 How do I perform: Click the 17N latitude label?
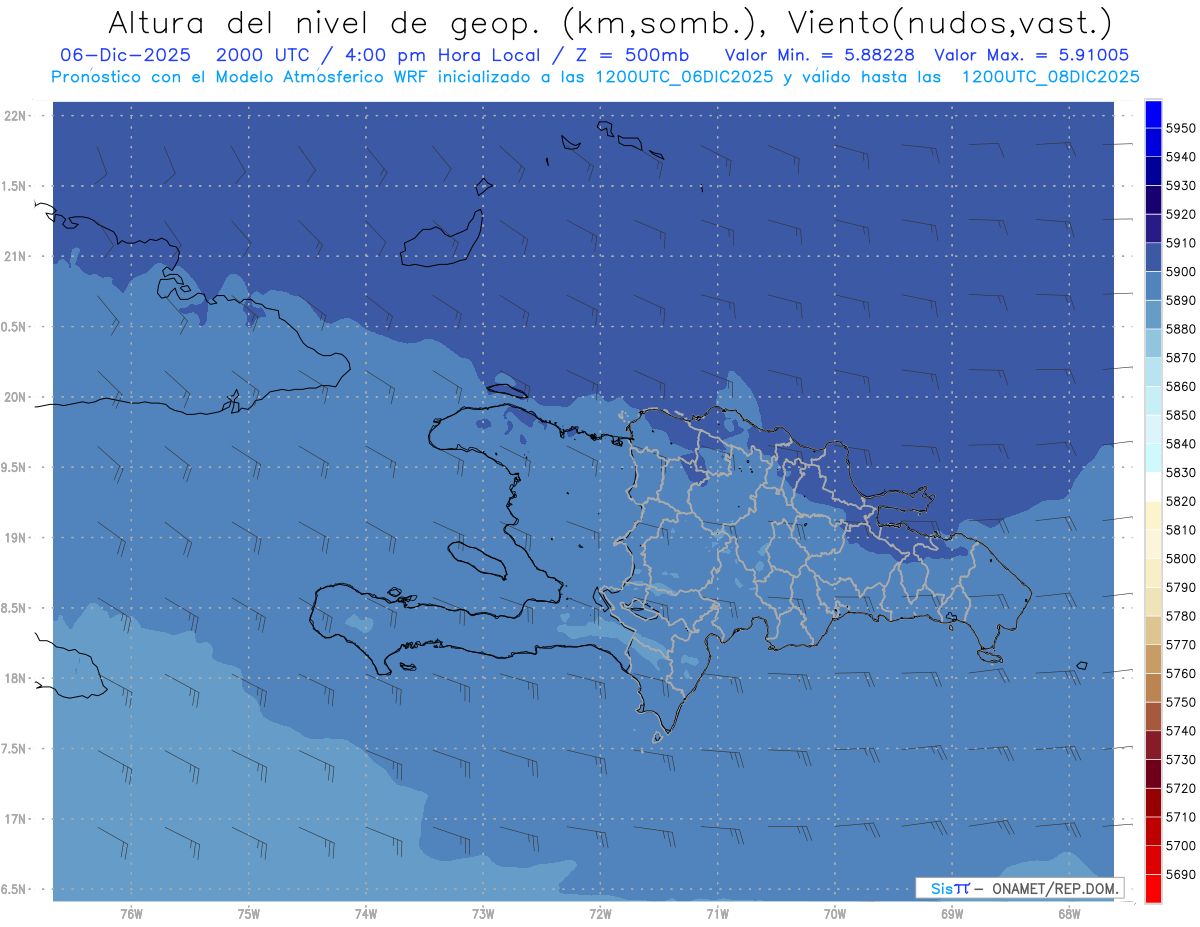pyautogui.click(x=14, y=819)
